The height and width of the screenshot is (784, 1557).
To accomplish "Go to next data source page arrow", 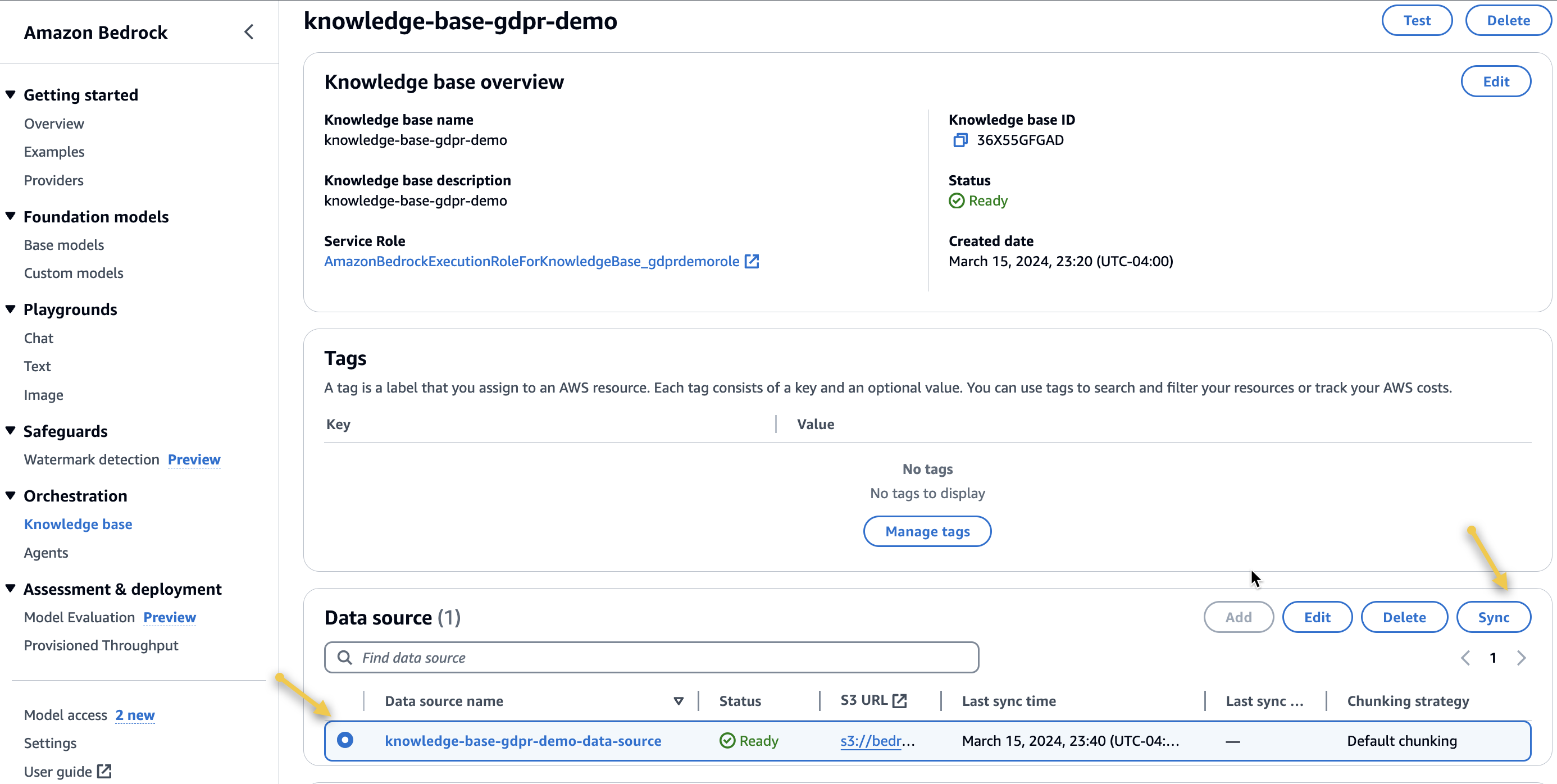I will coord(1522,658).
